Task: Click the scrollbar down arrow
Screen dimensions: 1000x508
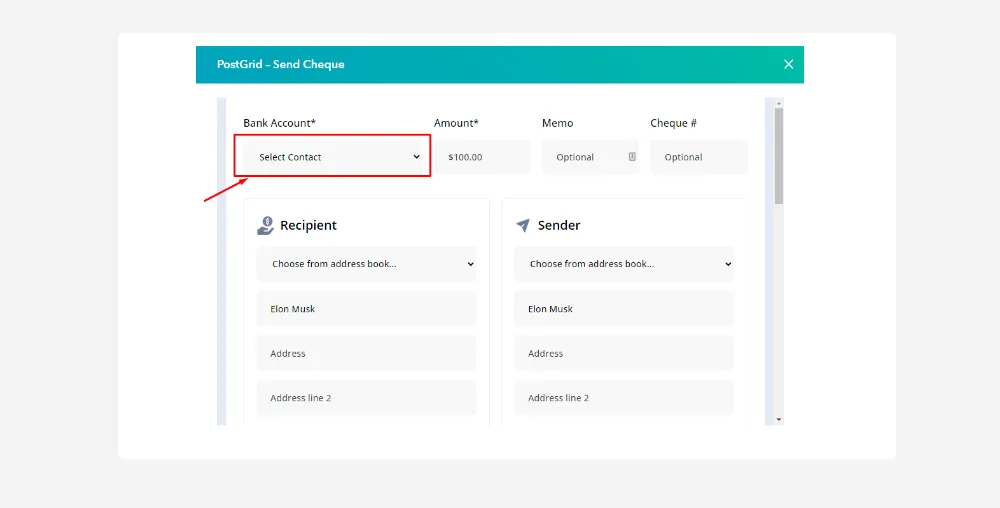Action: (779, 419)
